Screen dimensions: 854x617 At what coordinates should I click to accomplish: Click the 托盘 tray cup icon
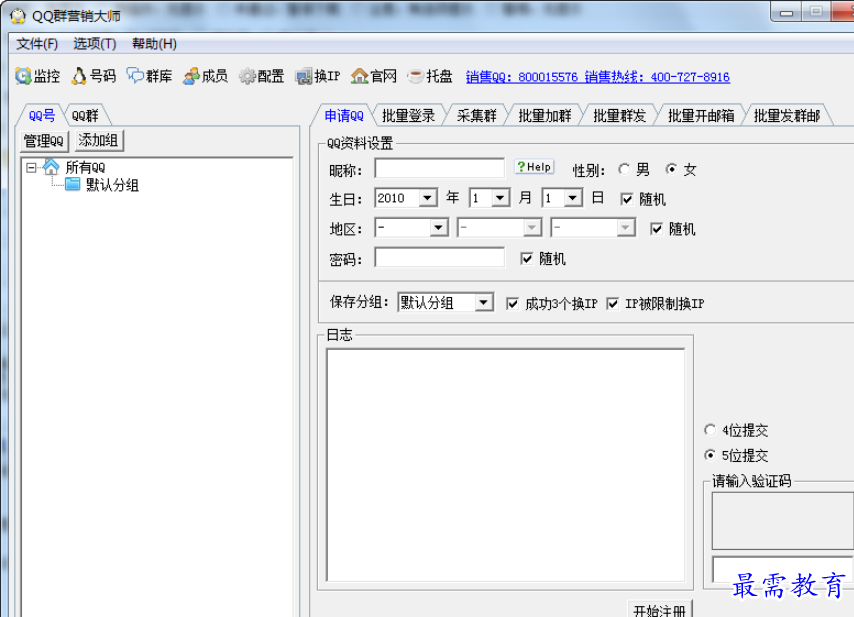coord(430,76)
